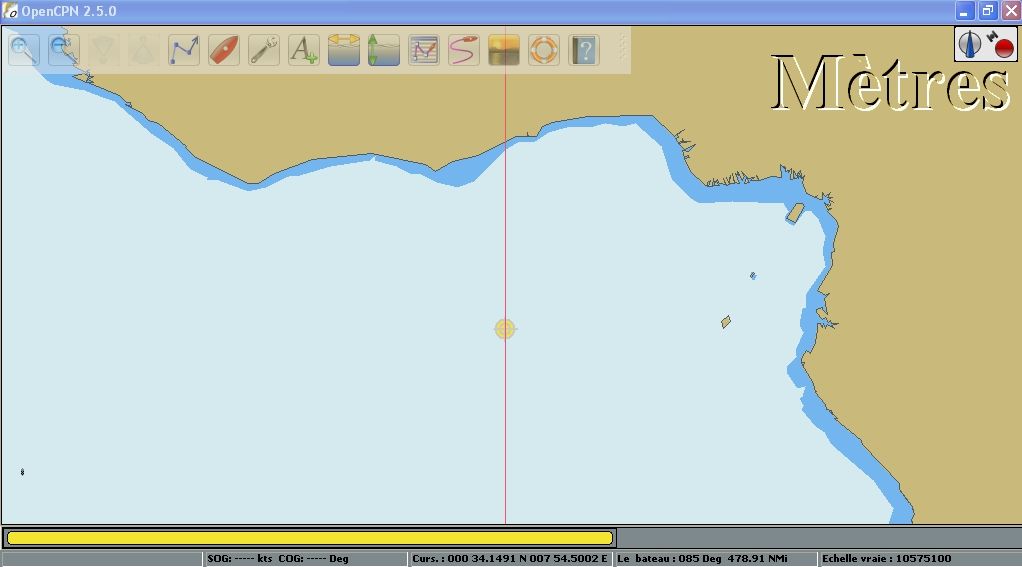The height and width of the screenshot is (567, 1022).
Task: Click the red GPS status indicator
Action: [1002, 45]
